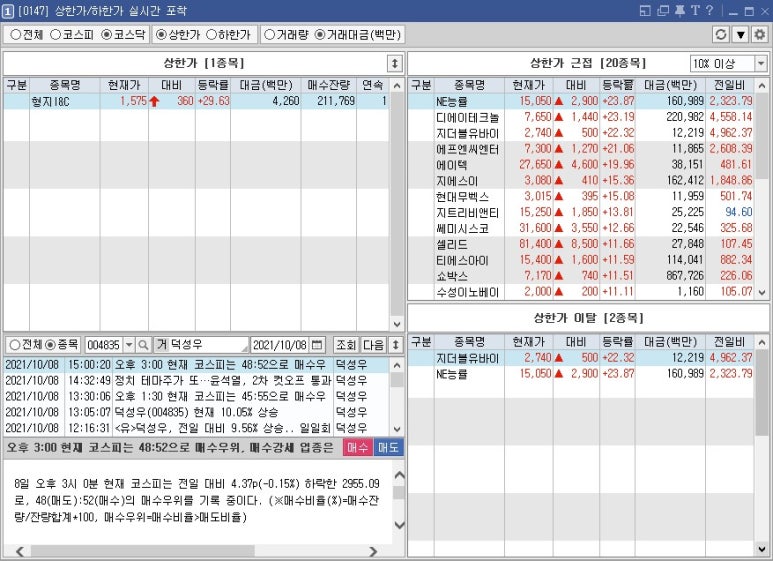Click right arrow of news article horizontal scrollbar

[373, 551]
